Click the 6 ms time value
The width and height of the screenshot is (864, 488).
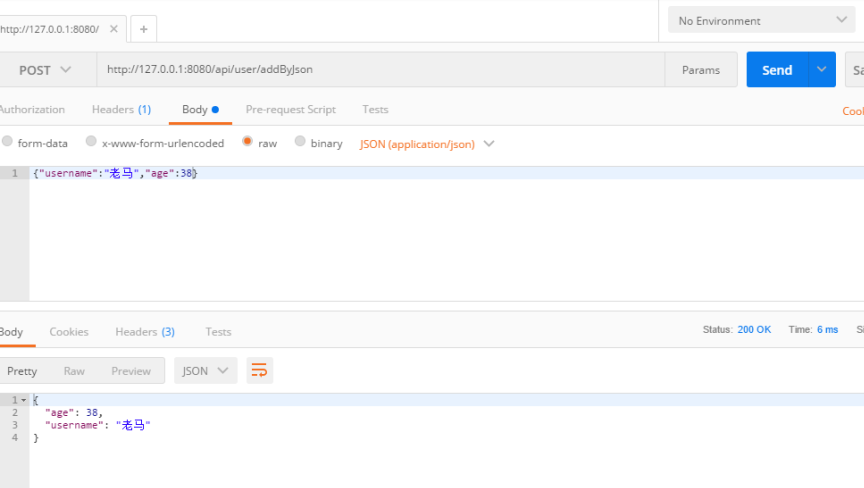click(827, 329)
